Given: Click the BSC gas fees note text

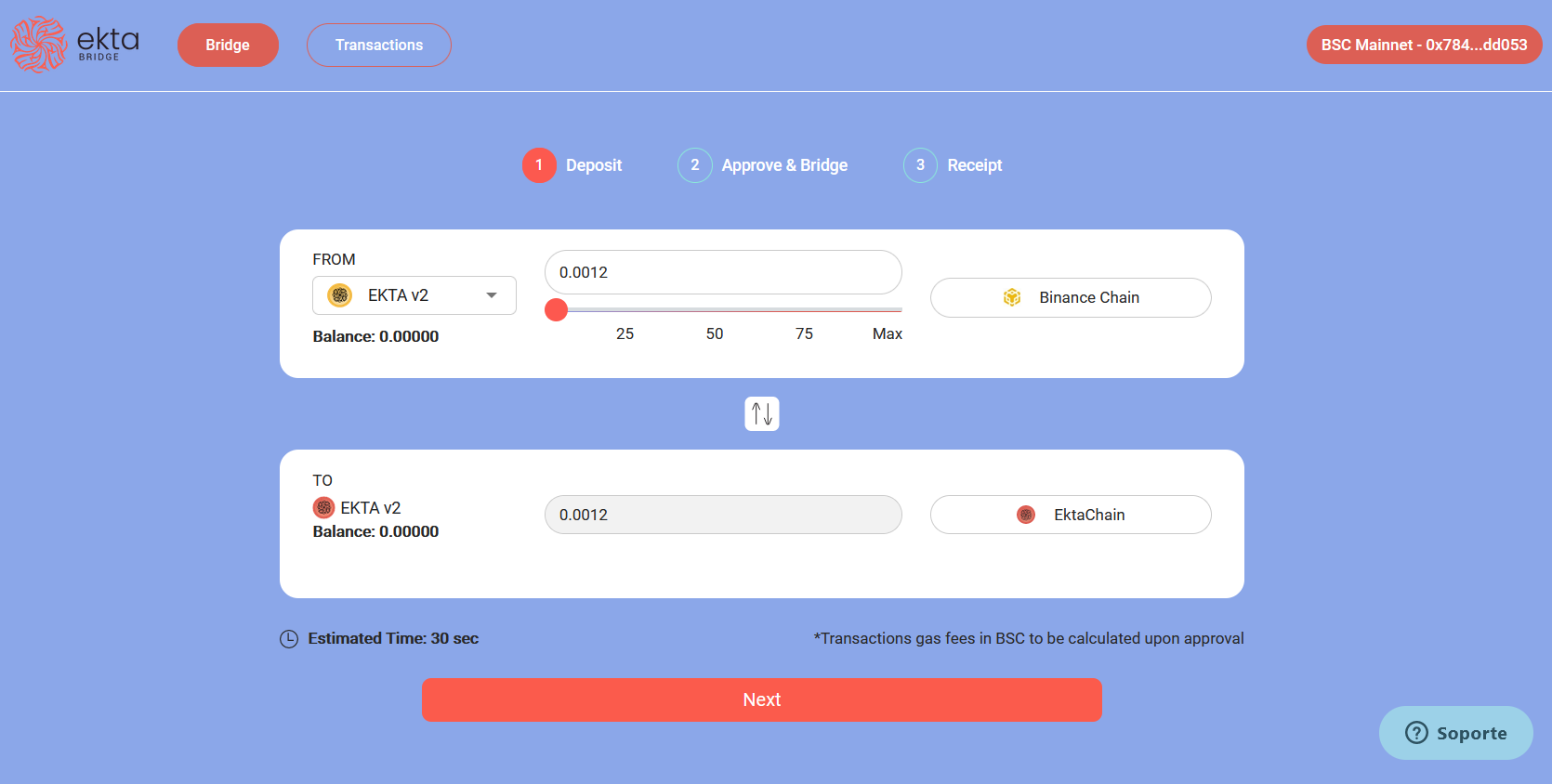Looking at the screenshot, I should [x=1029, y=638].
